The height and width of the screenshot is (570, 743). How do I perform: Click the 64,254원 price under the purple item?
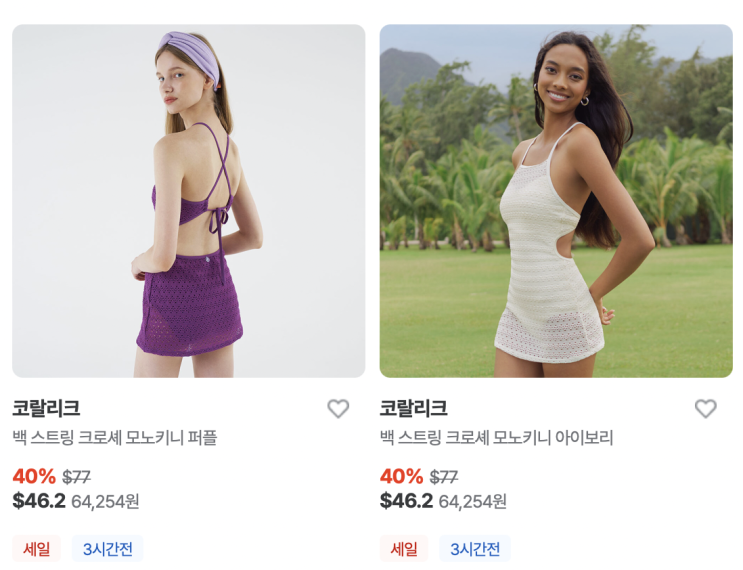pyautogui.click(x=105, y=501)
